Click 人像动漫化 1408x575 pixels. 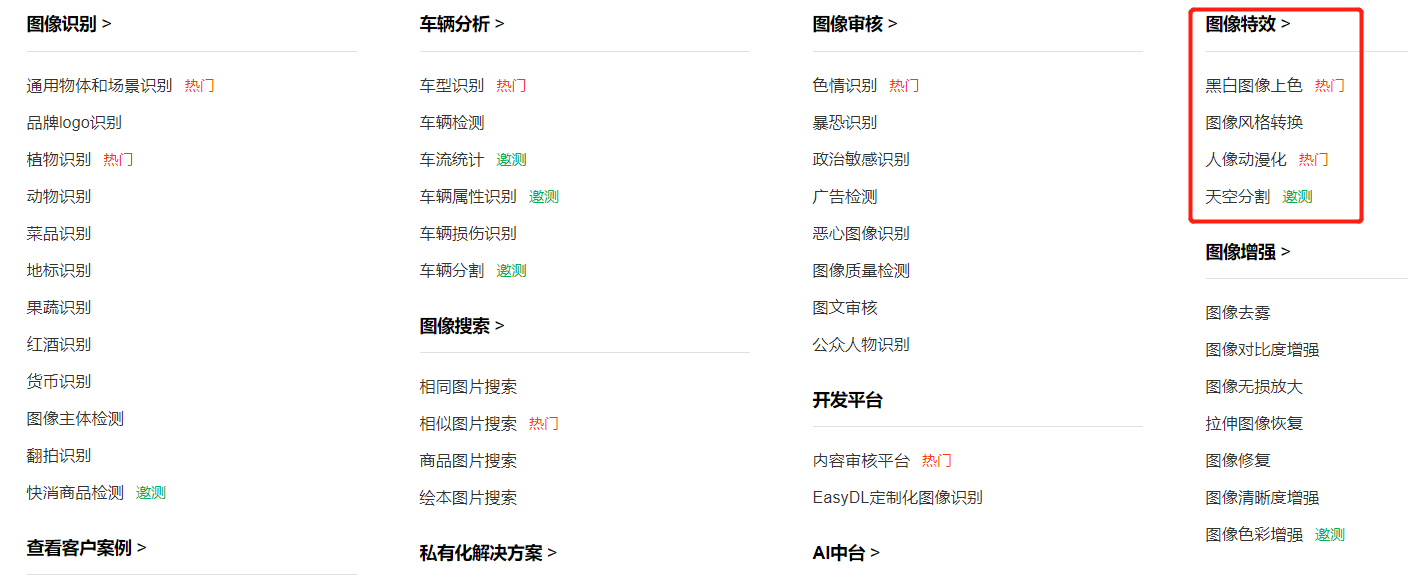point(1246,160)
